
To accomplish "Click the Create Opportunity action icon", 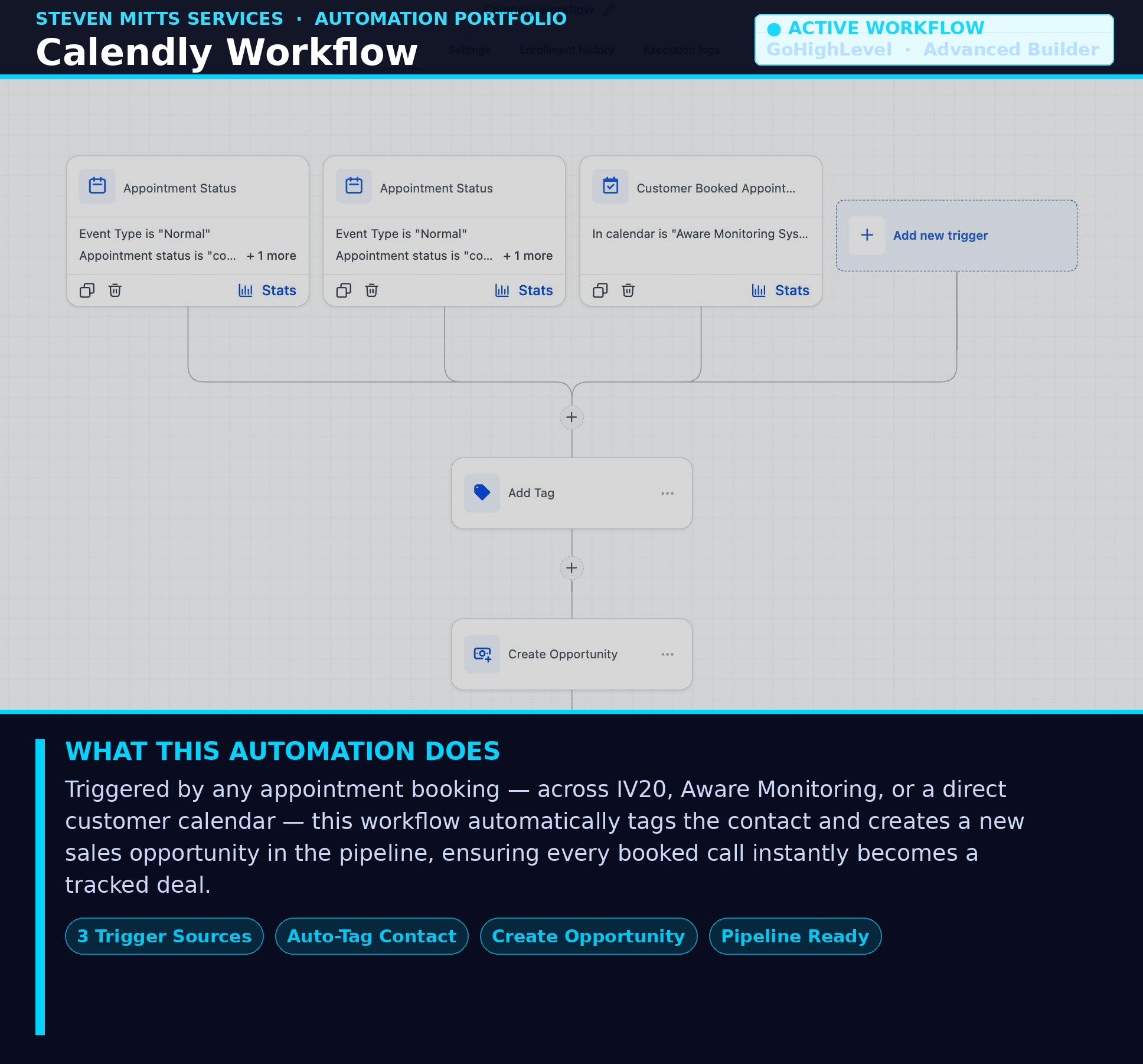I will coord(482,654).
